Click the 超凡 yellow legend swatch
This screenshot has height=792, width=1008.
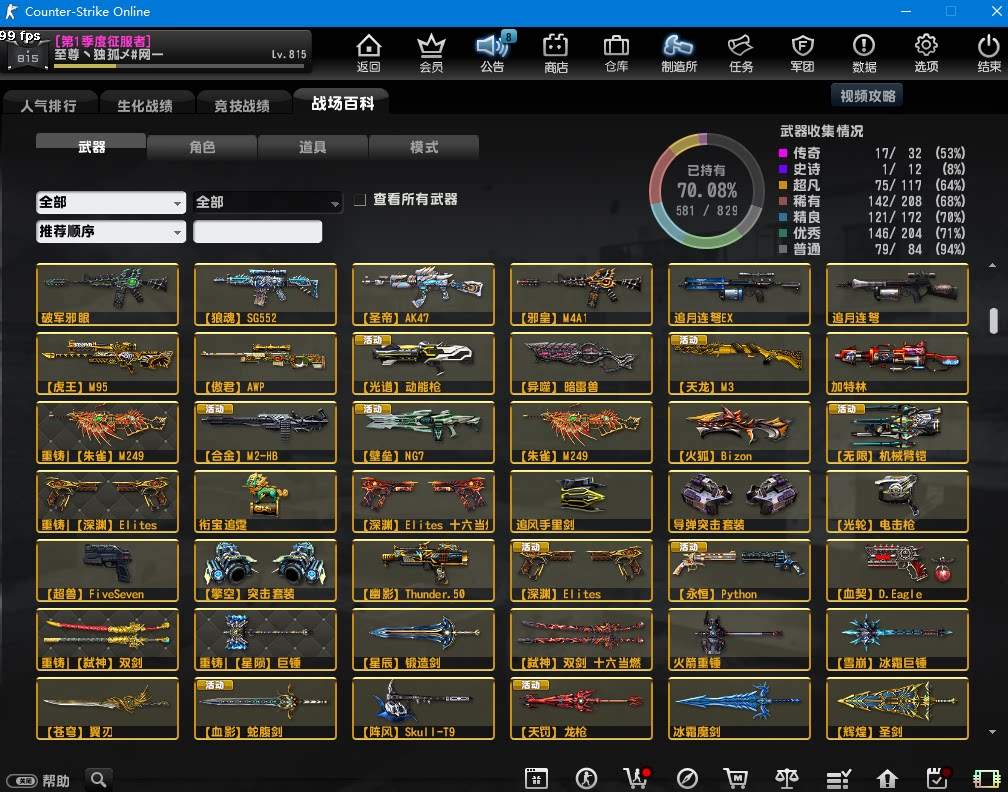point(783,185)
